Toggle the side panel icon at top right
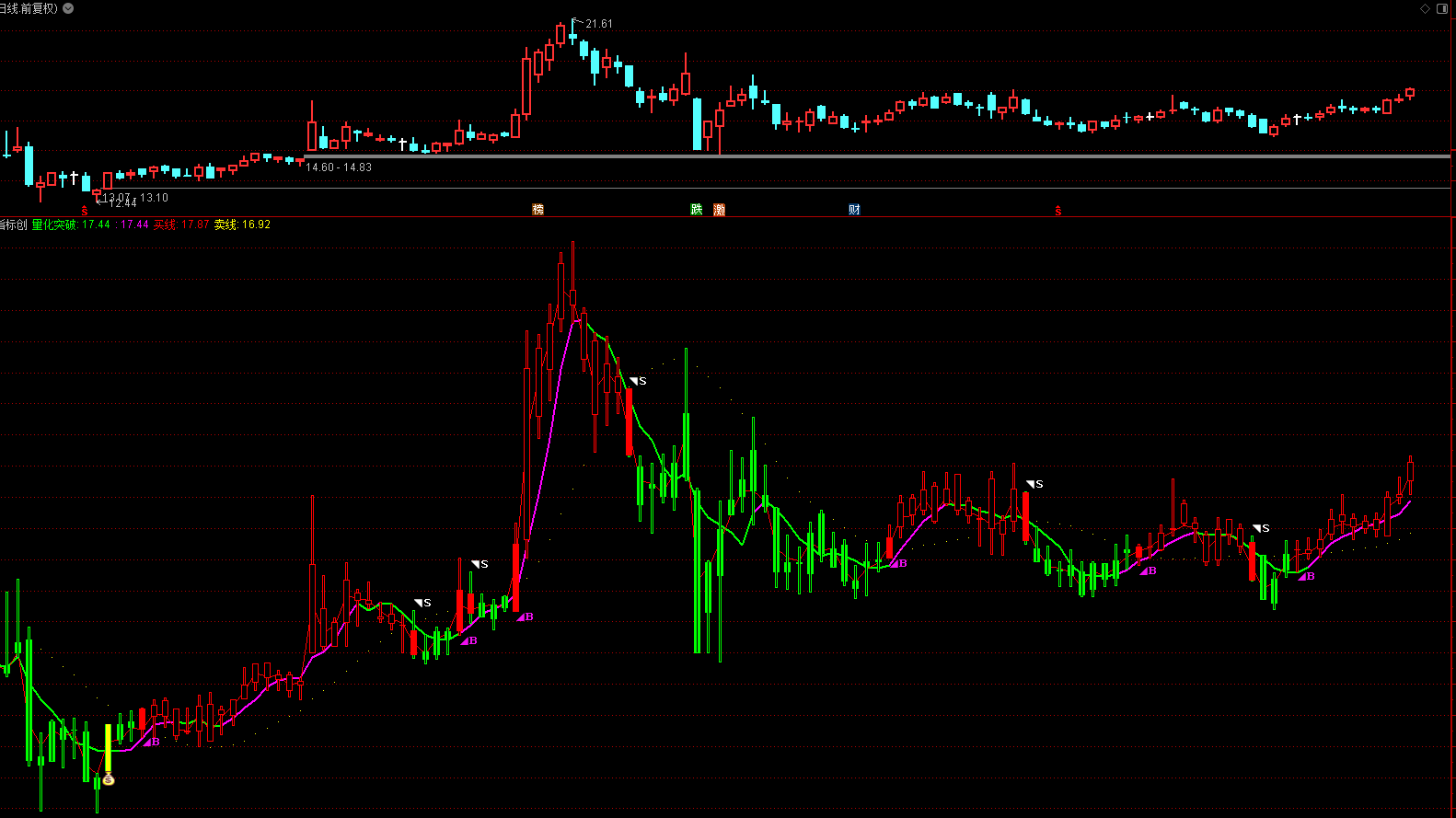1456x818 pixels. coord(1441,8)
